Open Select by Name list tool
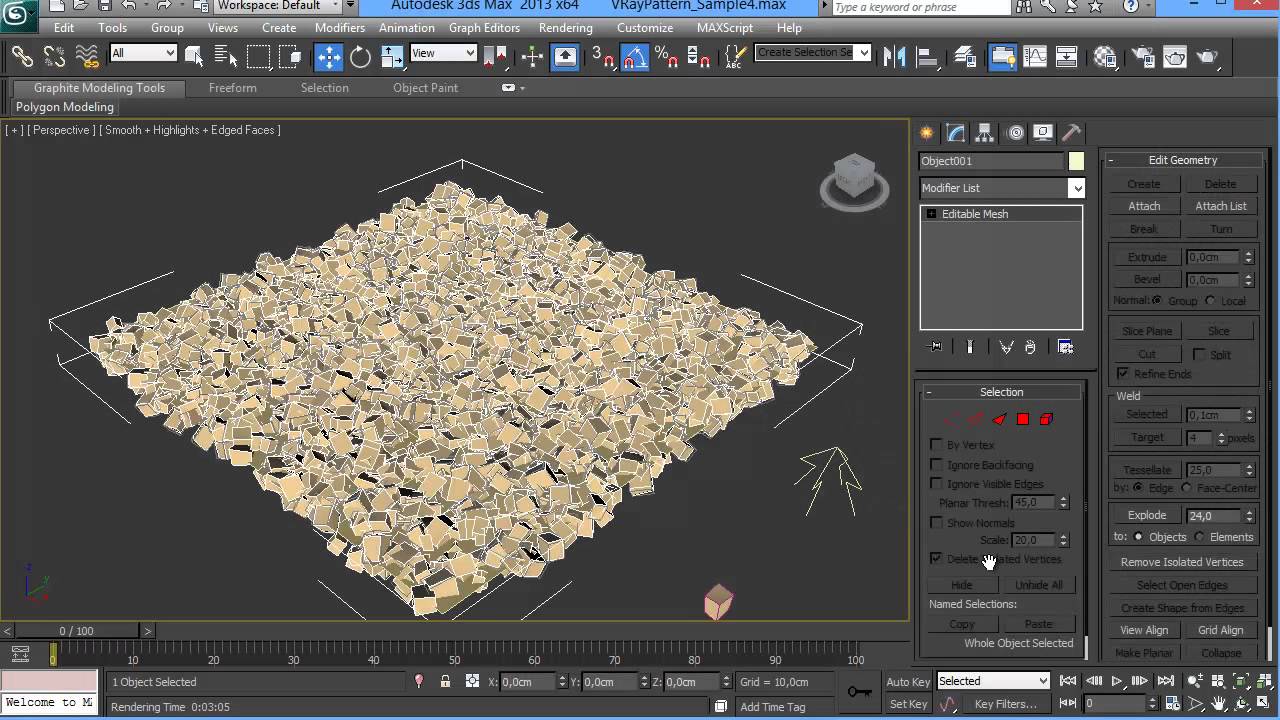1280x720 pixels. pyautogui.click(x=226, y=56)
